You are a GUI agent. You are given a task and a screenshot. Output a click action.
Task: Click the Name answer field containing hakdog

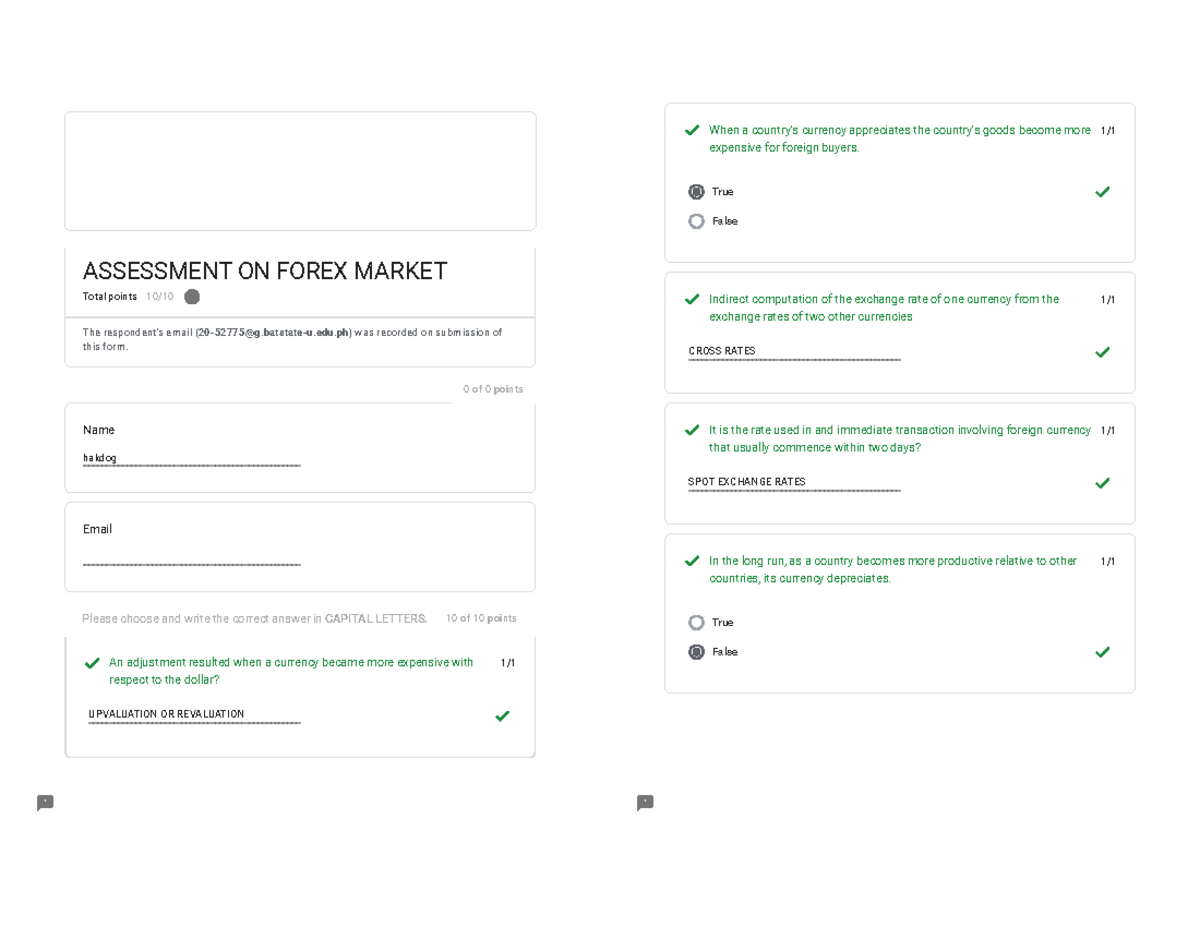192,458
